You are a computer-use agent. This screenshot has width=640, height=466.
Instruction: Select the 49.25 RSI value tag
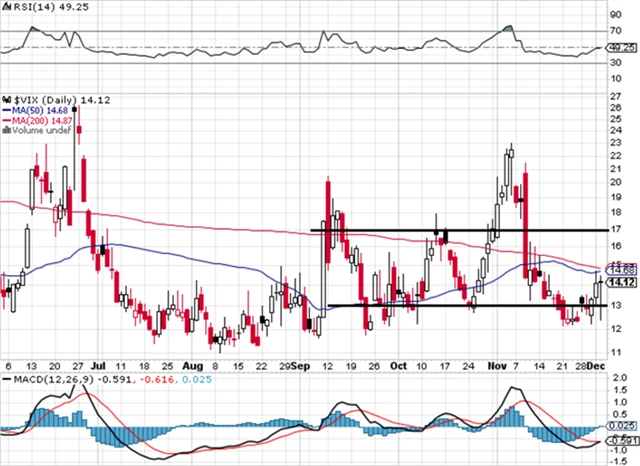[622, 47]
